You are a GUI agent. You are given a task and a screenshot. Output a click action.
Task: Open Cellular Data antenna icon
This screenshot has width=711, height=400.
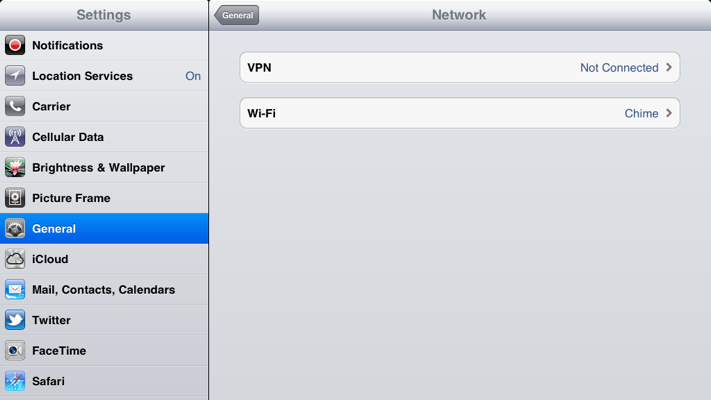click(15, 137)
